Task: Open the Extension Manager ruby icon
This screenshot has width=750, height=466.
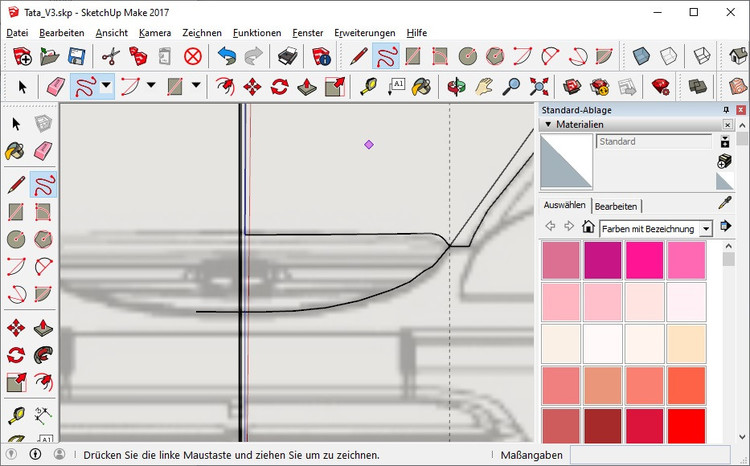Action: click(x=661, y=87)
